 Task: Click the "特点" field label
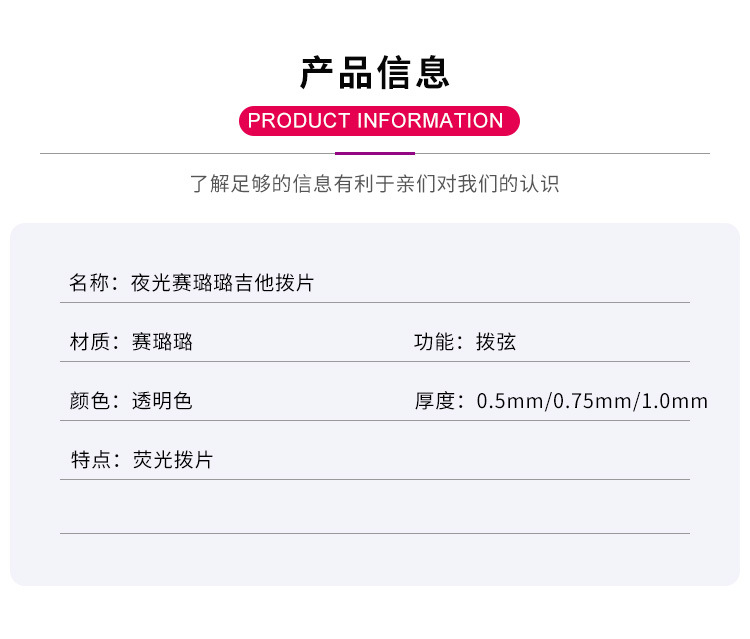click(x=89, y=460)
